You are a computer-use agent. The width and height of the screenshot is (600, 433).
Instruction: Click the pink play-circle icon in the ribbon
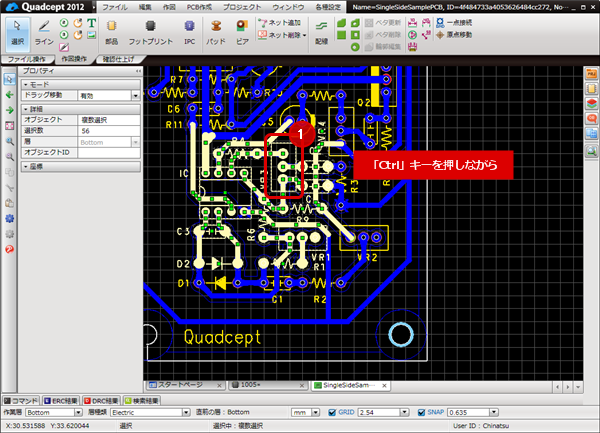(412, 35)
